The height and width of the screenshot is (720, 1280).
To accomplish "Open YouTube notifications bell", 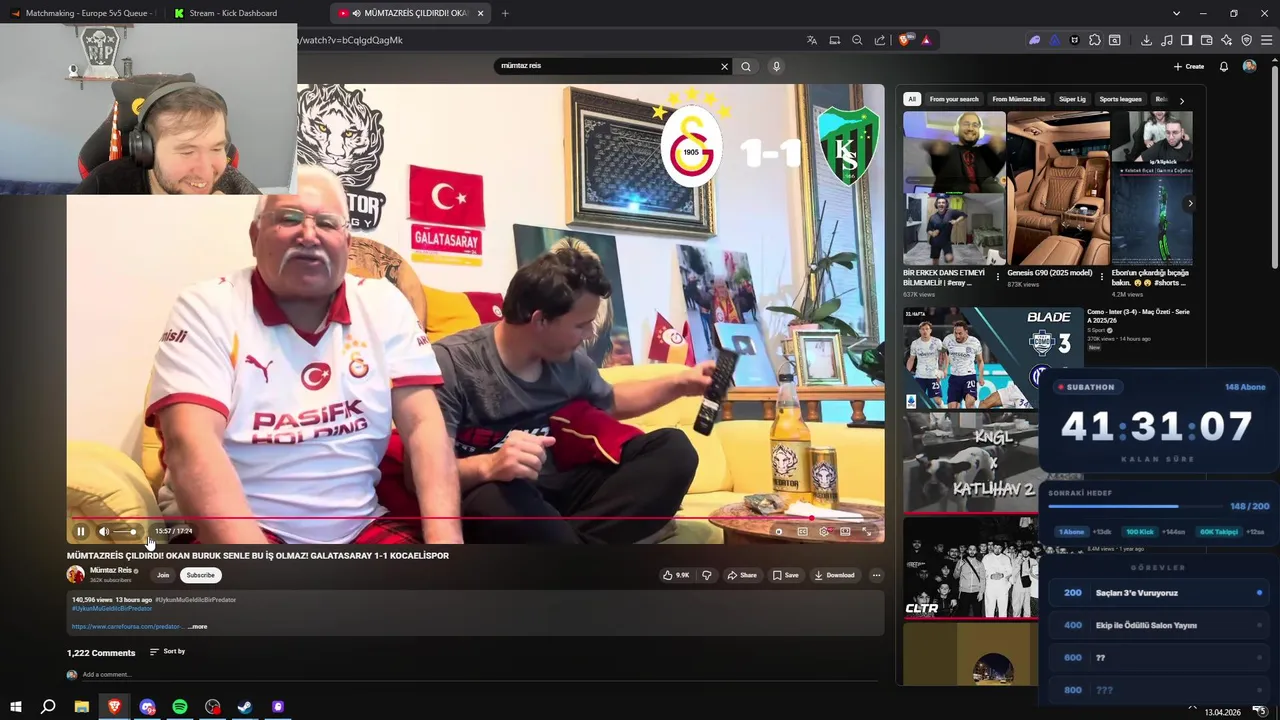I will coord(1223,66).
